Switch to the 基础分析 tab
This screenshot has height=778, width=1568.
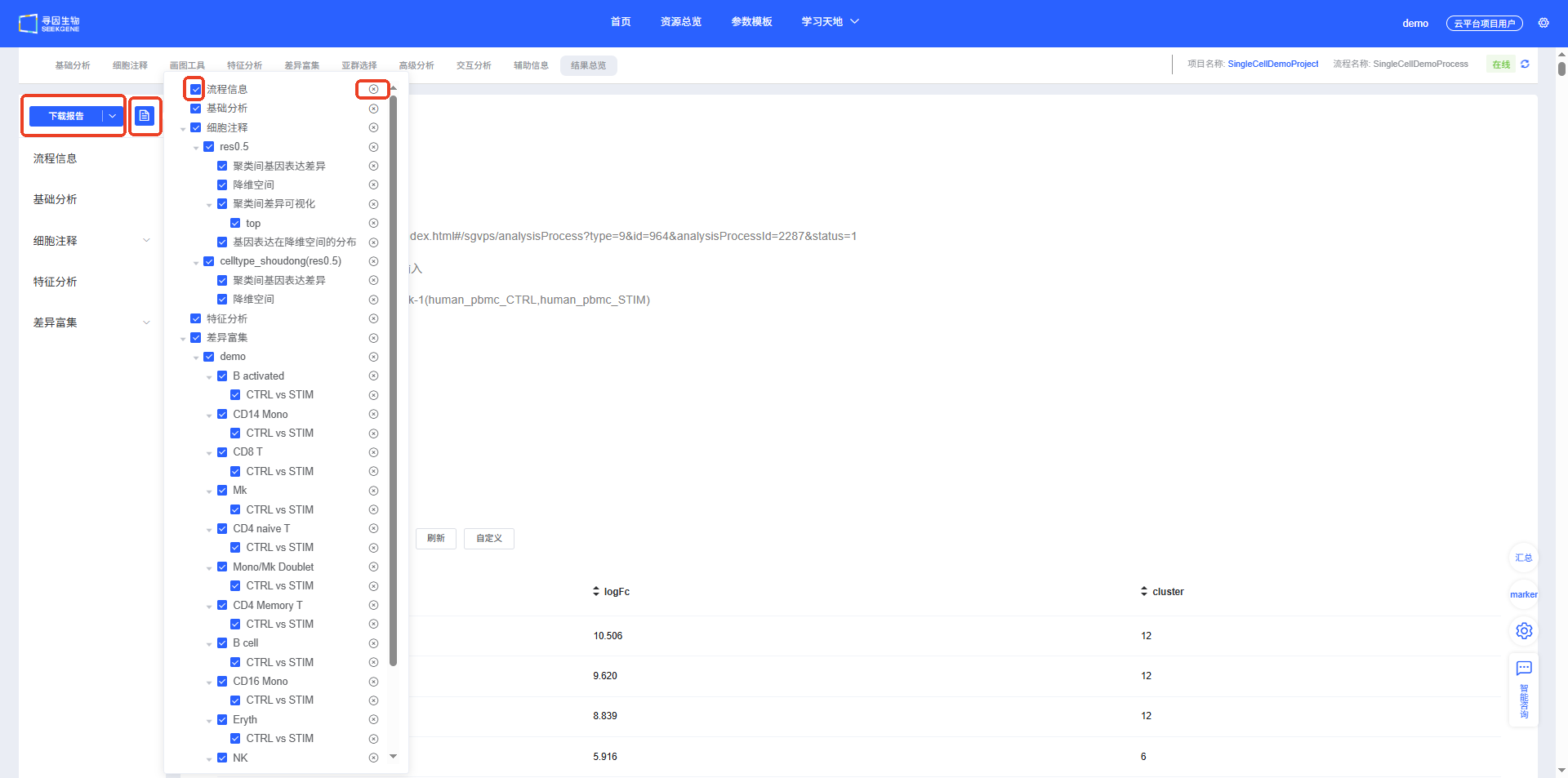click(73, 65)
